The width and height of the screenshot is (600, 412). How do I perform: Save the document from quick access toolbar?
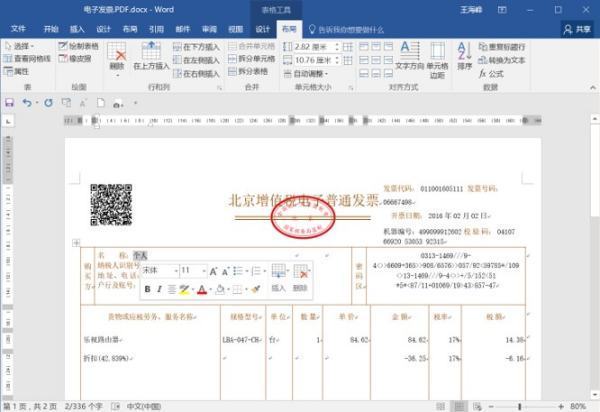coord(10,103)
